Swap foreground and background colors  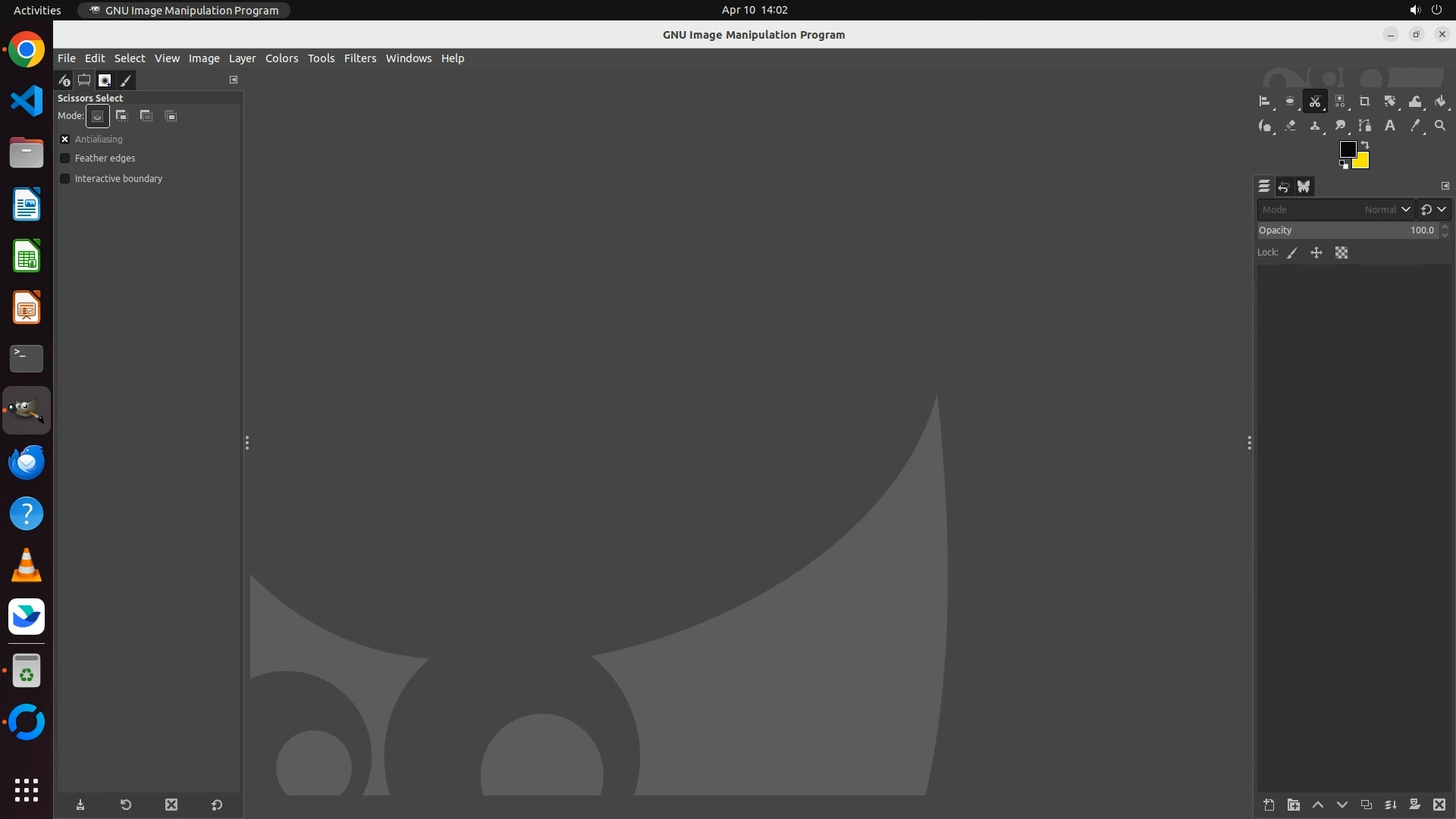pyautogui.click(x=1365, y=145)
